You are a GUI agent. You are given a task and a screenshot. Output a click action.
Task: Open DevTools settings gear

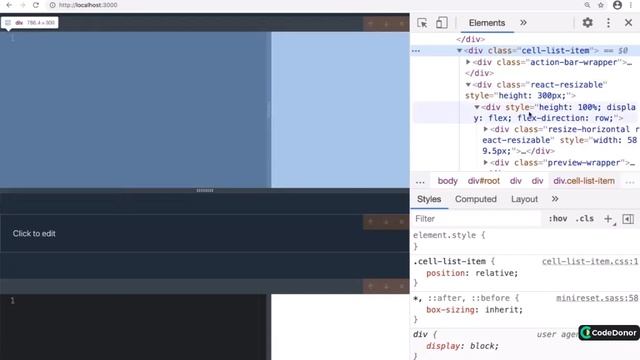coord(587,22)
